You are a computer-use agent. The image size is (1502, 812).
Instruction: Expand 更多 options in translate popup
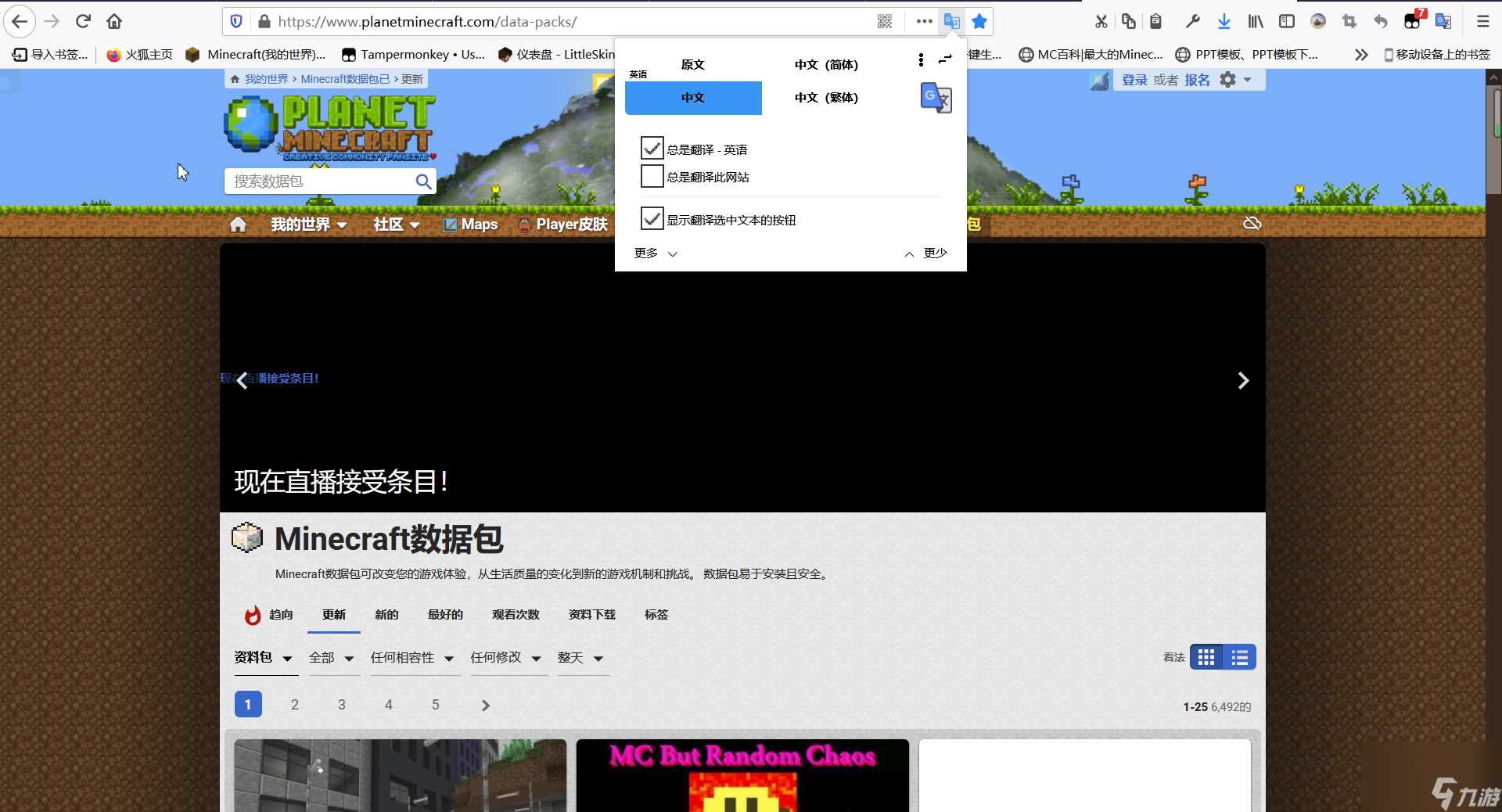point(655,253)
